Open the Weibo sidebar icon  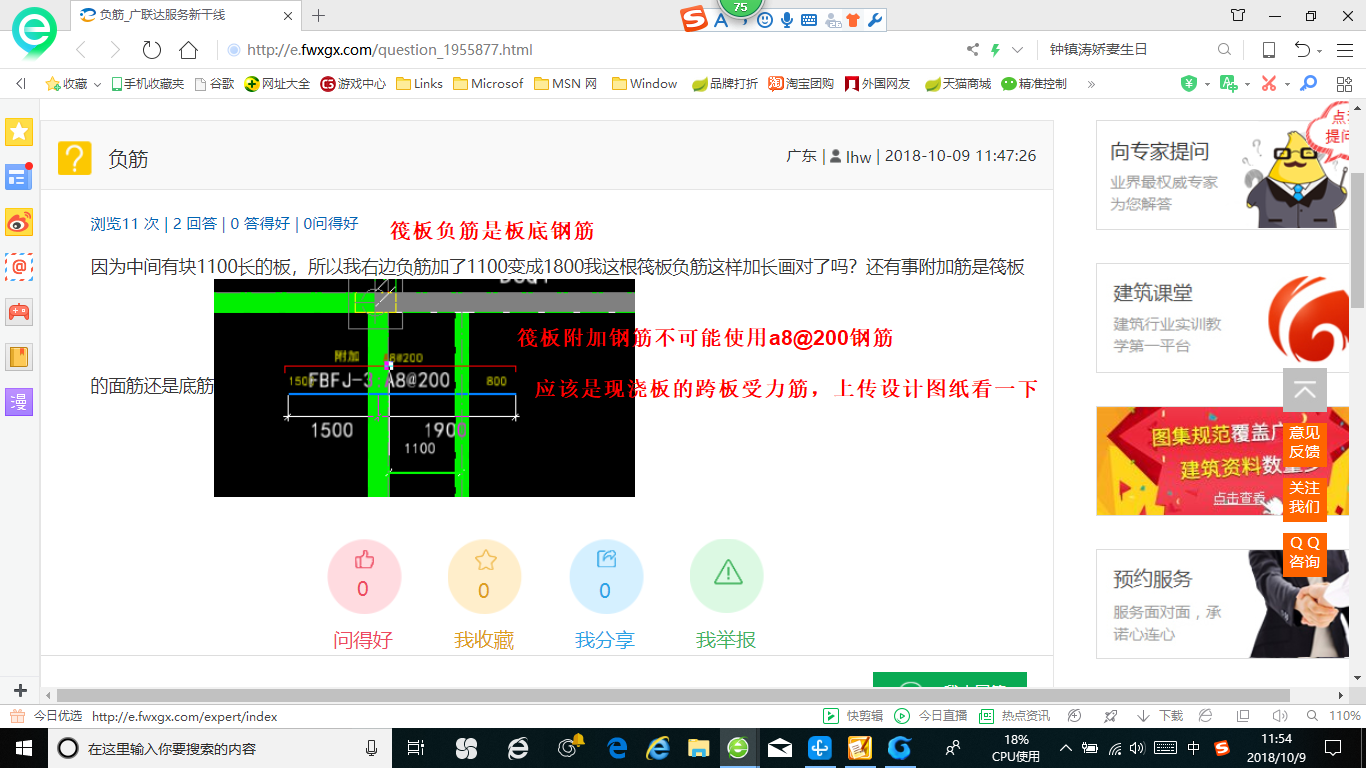pyautogui.click(x=19, y=222)
